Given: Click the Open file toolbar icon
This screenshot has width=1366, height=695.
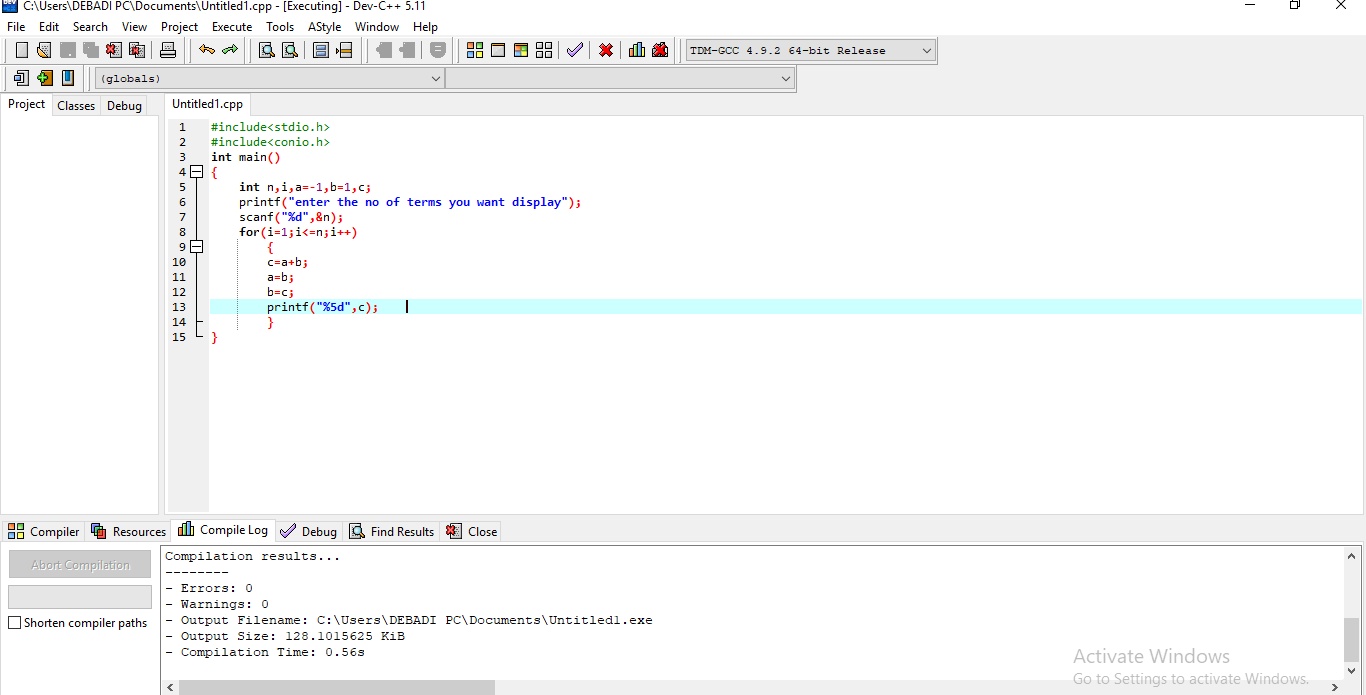Looking at the screenshot, I should click(x=44, y=50).
